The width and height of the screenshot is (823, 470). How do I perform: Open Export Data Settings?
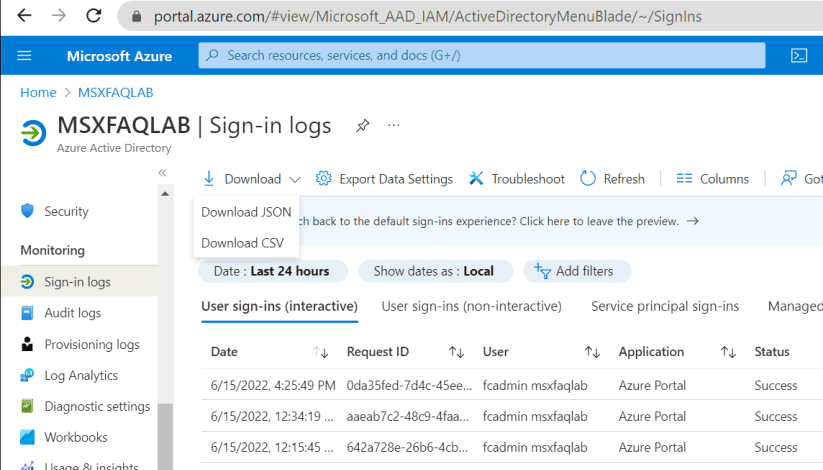(384, 179)
